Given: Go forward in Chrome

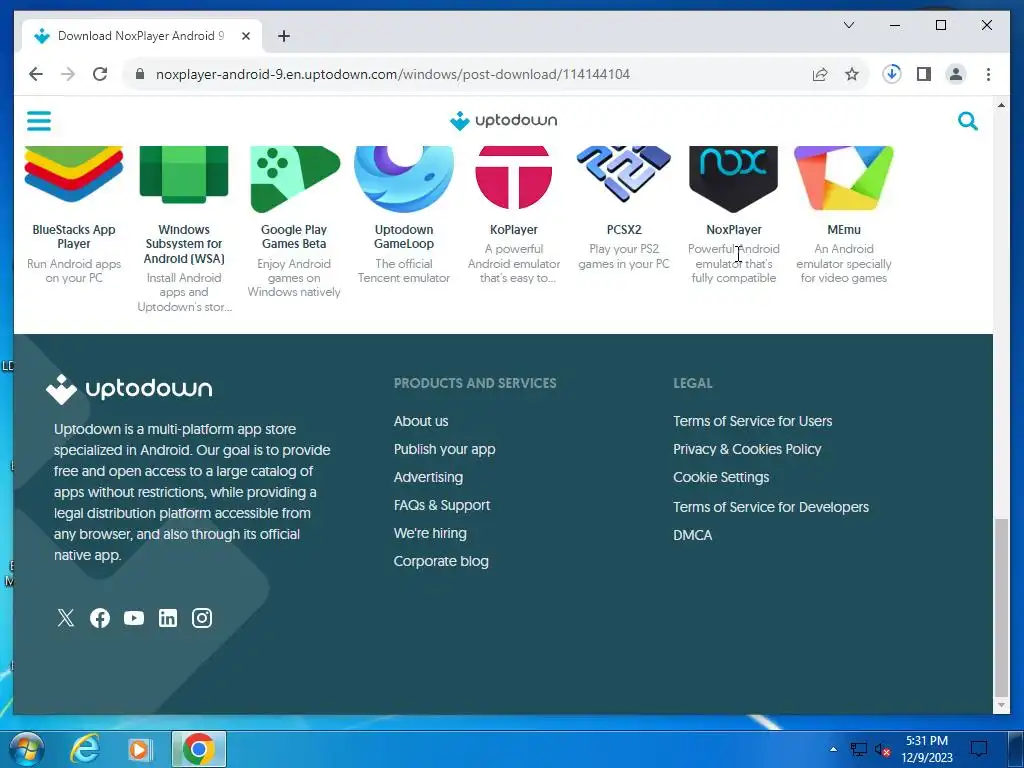Looking at the screenshot, I should point(68,74).
